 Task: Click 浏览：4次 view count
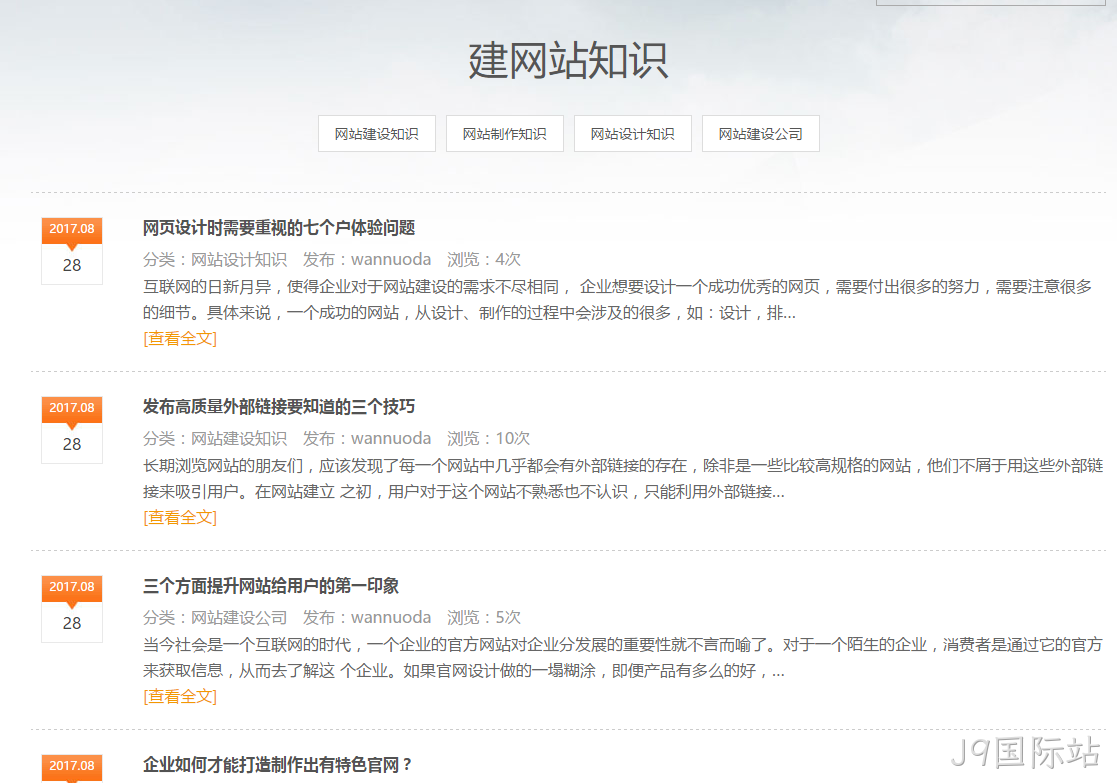484,259
